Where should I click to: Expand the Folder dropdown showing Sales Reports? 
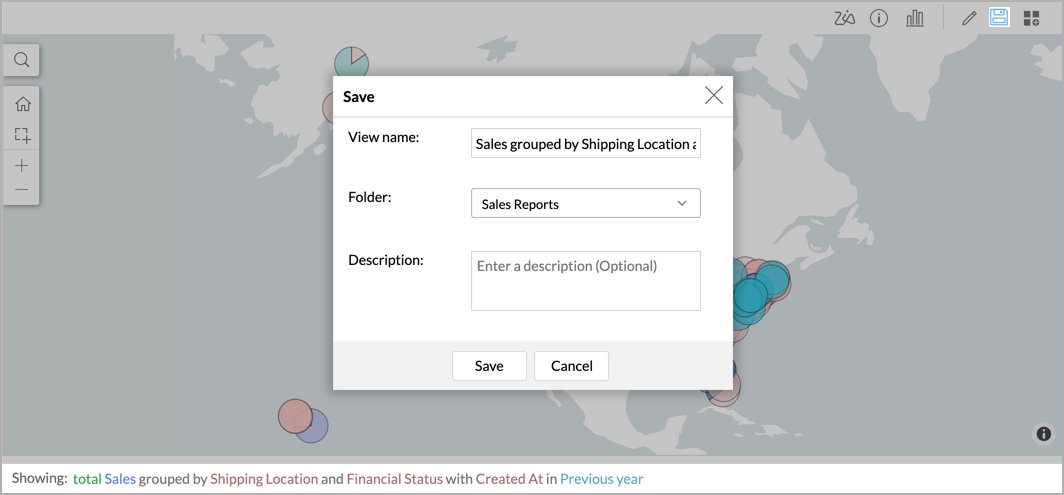point(585,203)
